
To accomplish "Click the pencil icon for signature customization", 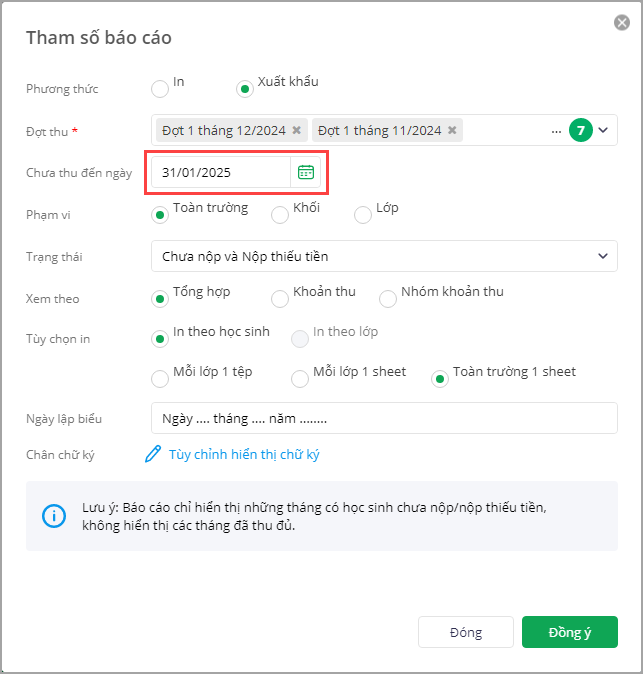I will coord(153,454).
